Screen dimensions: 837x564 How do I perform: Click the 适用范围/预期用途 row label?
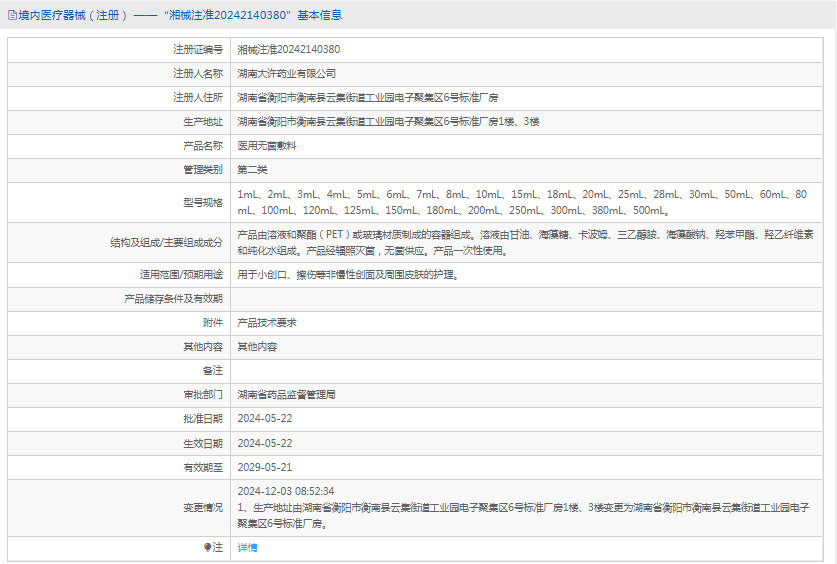point(181,275)
